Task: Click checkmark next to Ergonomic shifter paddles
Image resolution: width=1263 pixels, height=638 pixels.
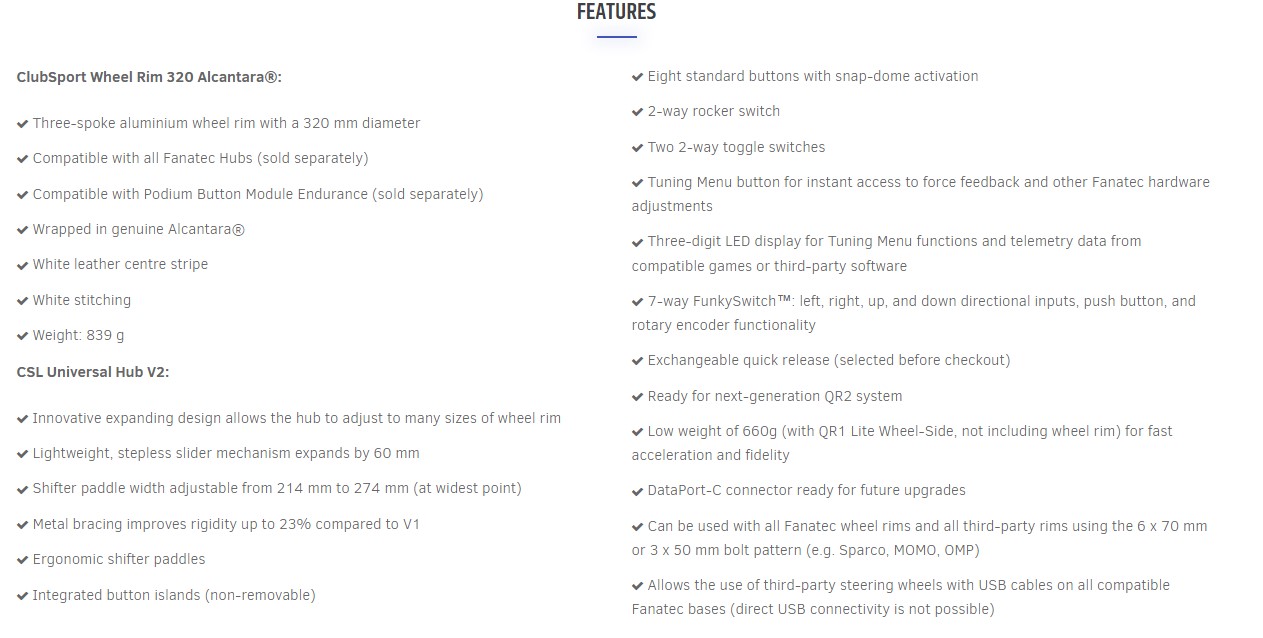Action: 23,560
